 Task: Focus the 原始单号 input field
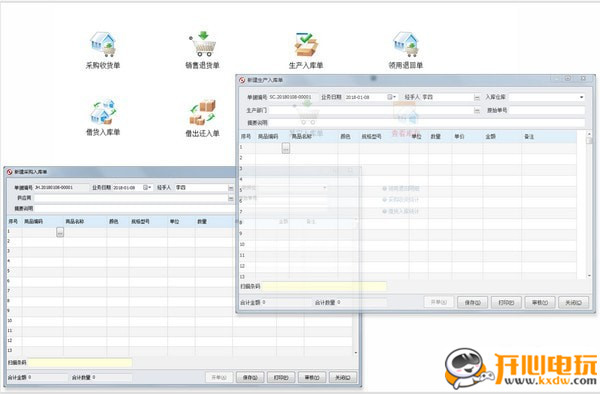[547, 111]
